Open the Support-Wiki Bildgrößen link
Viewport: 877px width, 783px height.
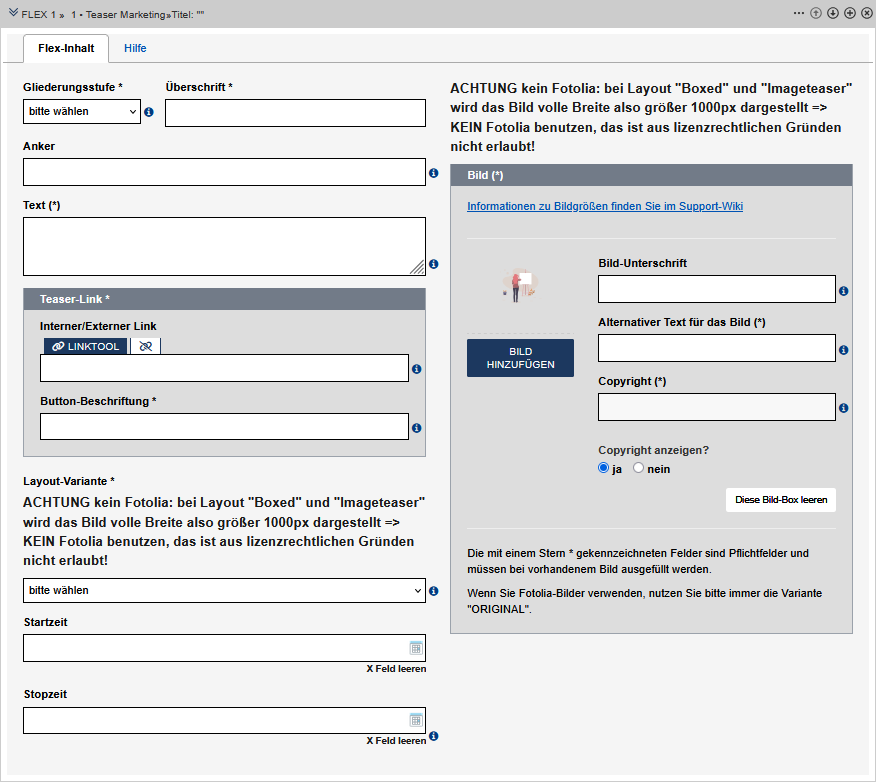click(604, 207)
